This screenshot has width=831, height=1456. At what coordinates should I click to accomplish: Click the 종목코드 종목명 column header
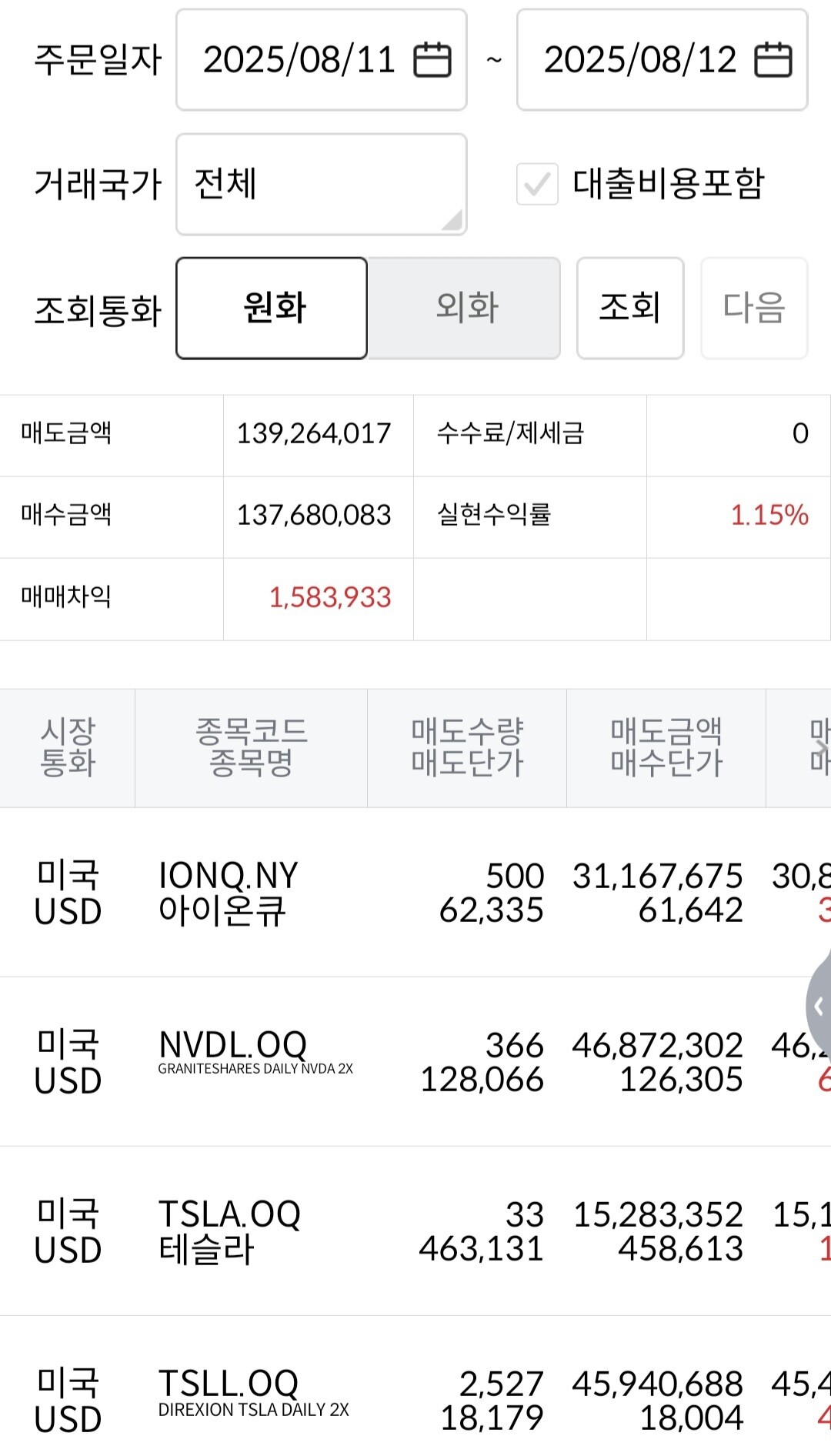point(251,747)
